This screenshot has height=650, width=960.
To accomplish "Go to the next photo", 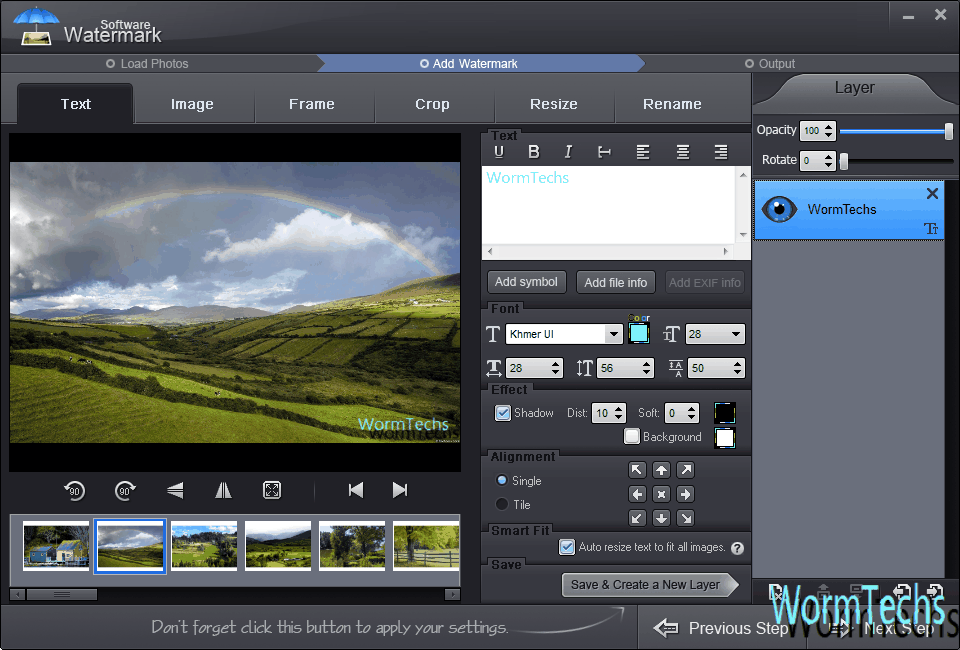I will (x=400, y=490).
